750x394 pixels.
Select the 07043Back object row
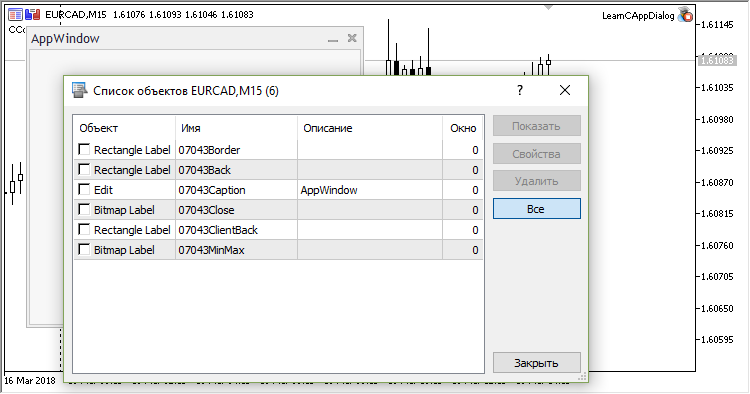[x=278, y=170]
